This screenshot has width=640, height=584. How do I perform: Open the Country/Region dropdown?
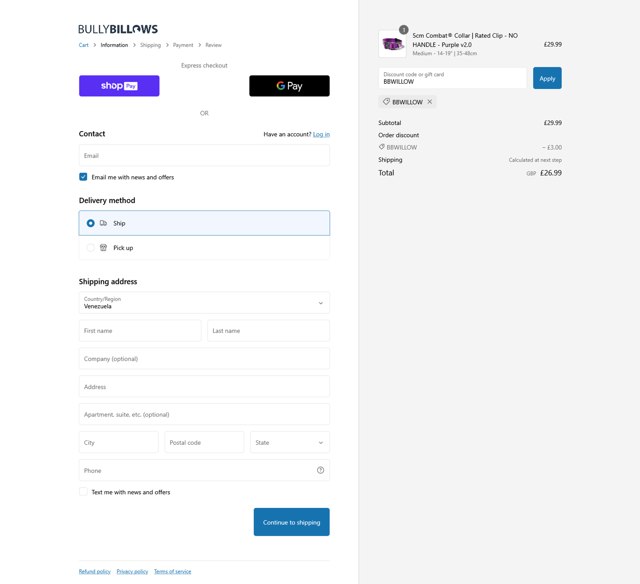pos(204,303)
